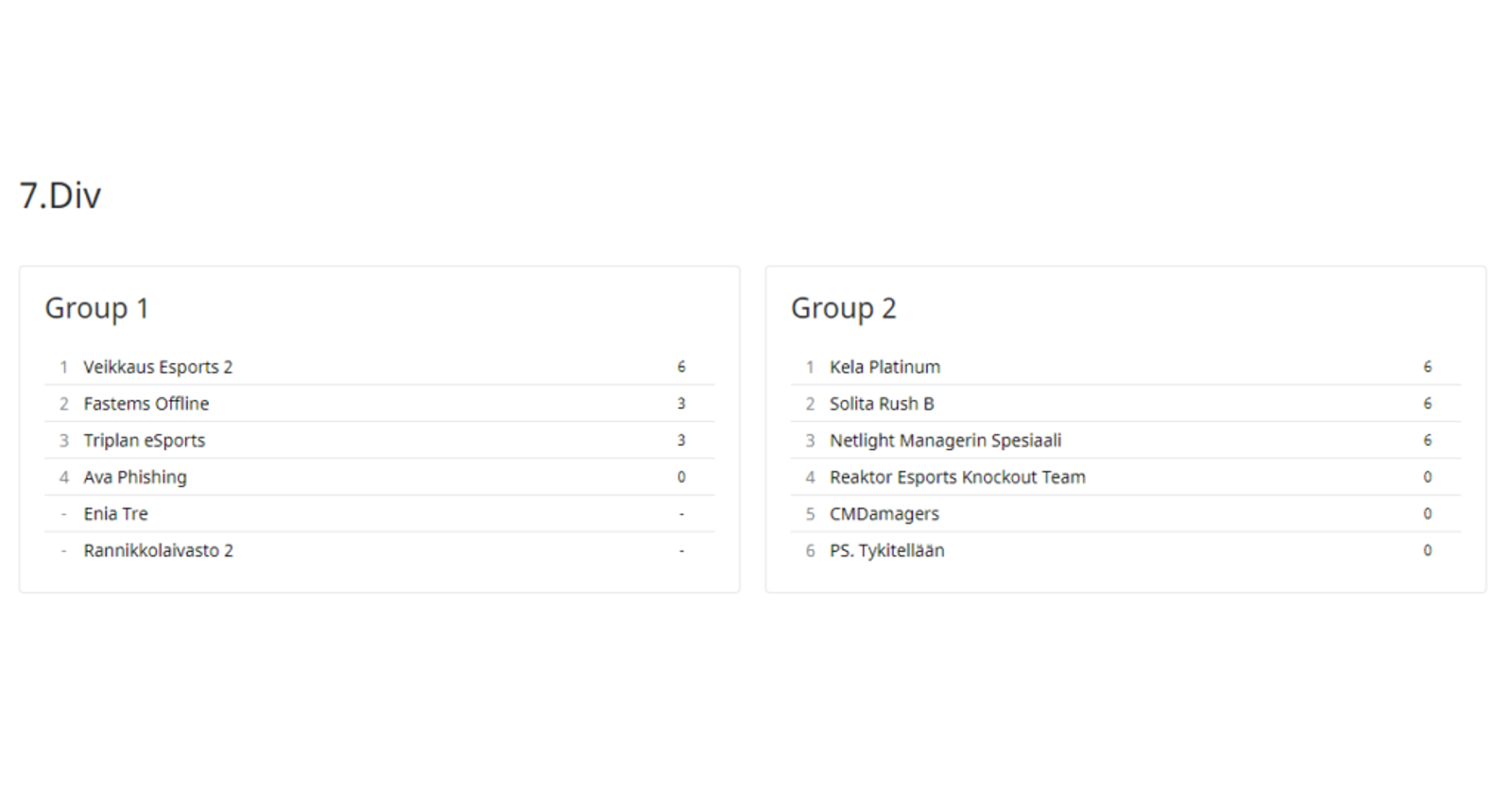1512x794 pixels.
Task: Open the Solita Rush B team link
Action: click(x=882, y=404)
